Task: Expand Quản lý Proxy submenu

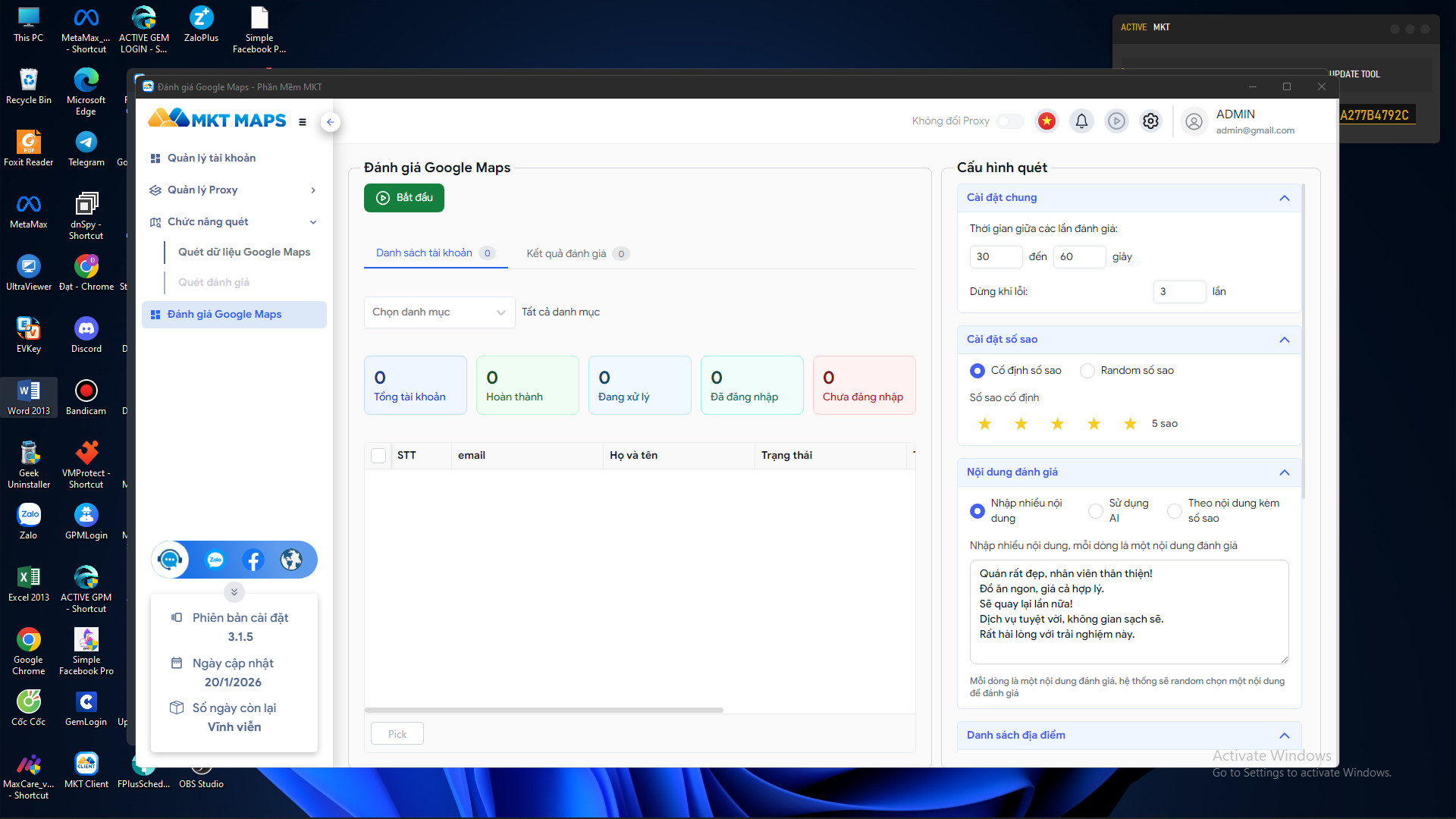Action: point(312,190)
